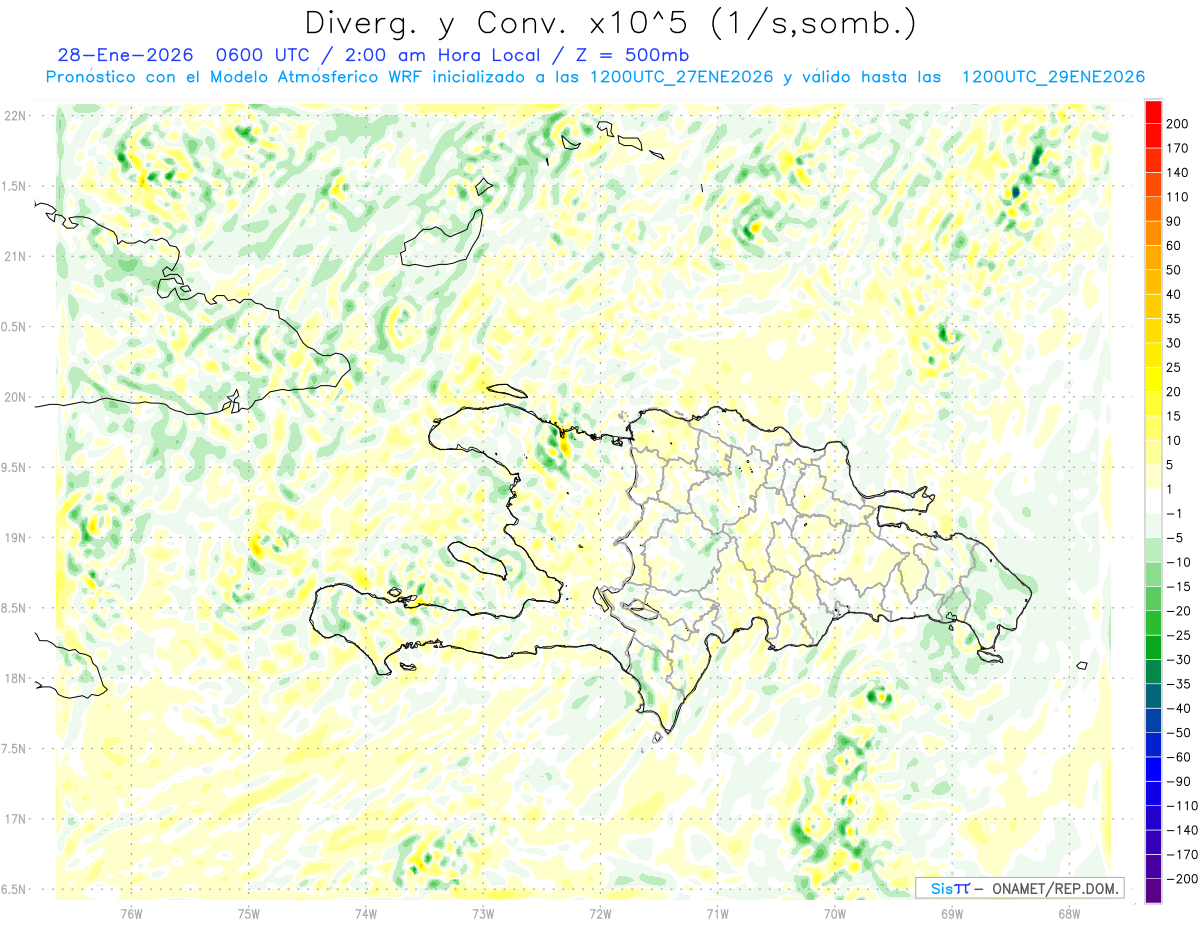Click the negative '-60' color scale value

[1179, 757]
